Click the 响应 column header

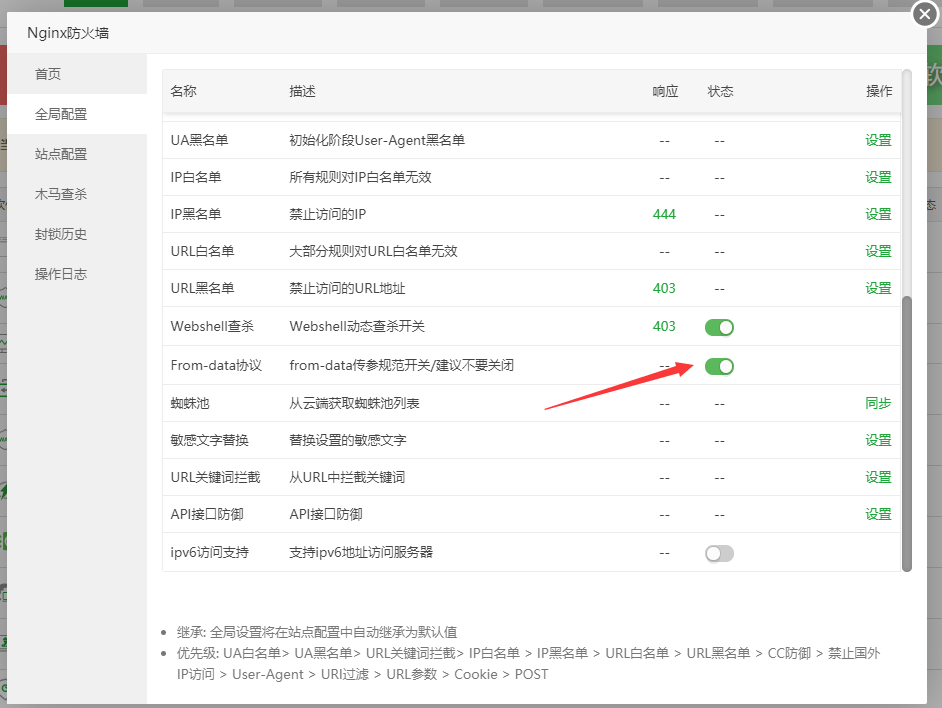(x=665, y=91)
